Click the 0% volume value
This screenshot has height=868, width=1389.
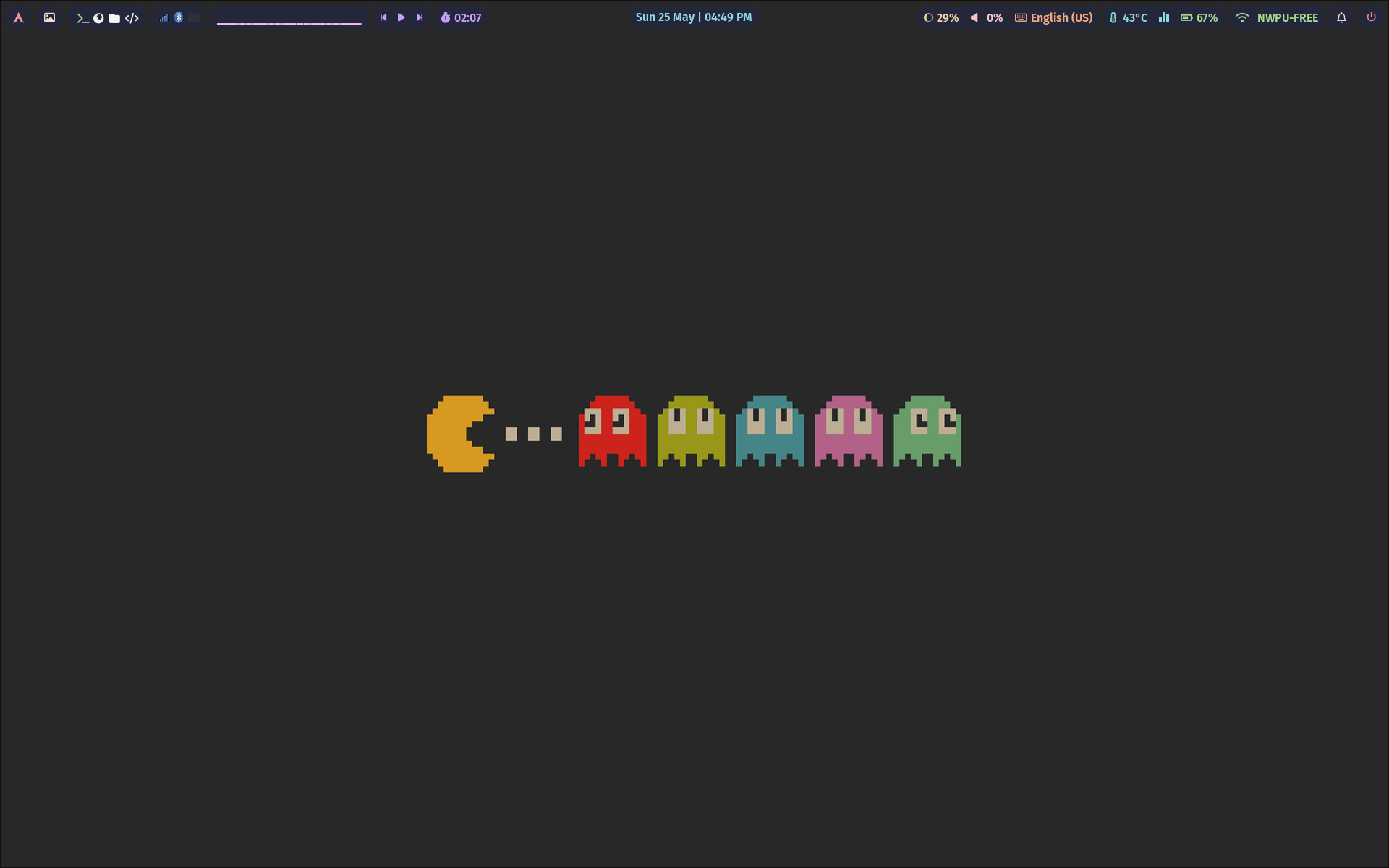[x=995, y=18]
